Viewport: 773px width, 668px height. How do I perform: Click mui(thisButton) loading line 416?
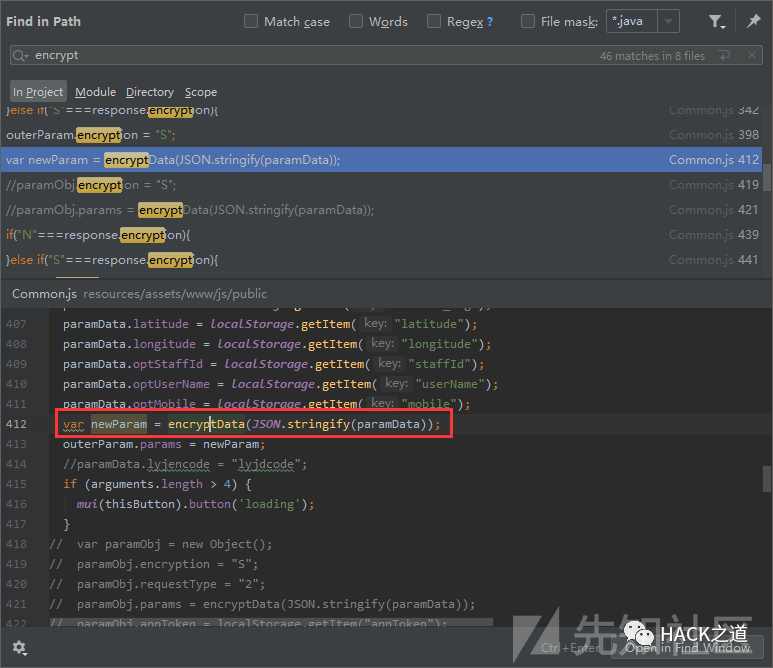(195, 504)
